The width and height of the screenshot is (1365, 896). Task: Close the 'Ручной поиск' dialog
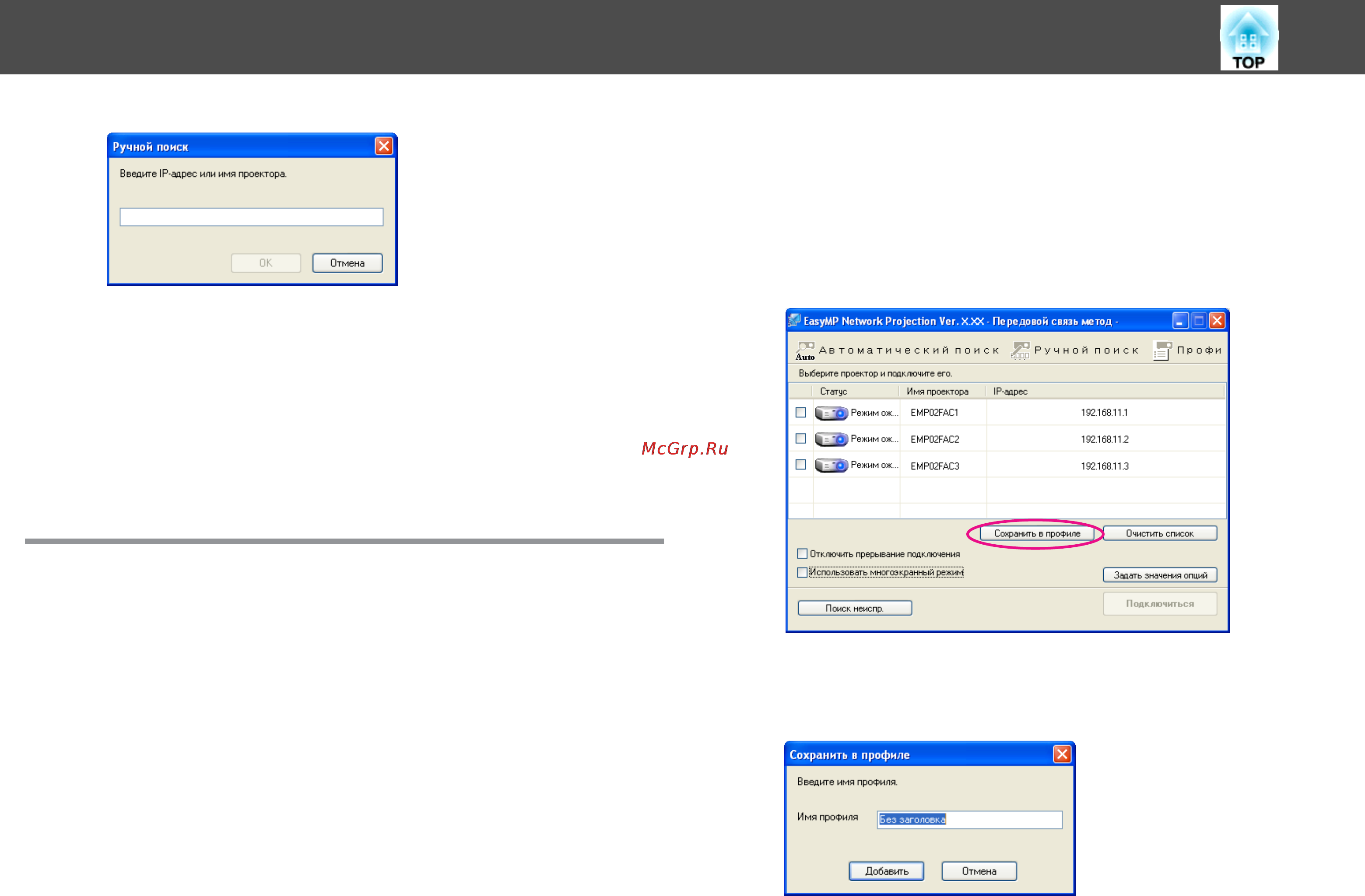pos(384,146)
